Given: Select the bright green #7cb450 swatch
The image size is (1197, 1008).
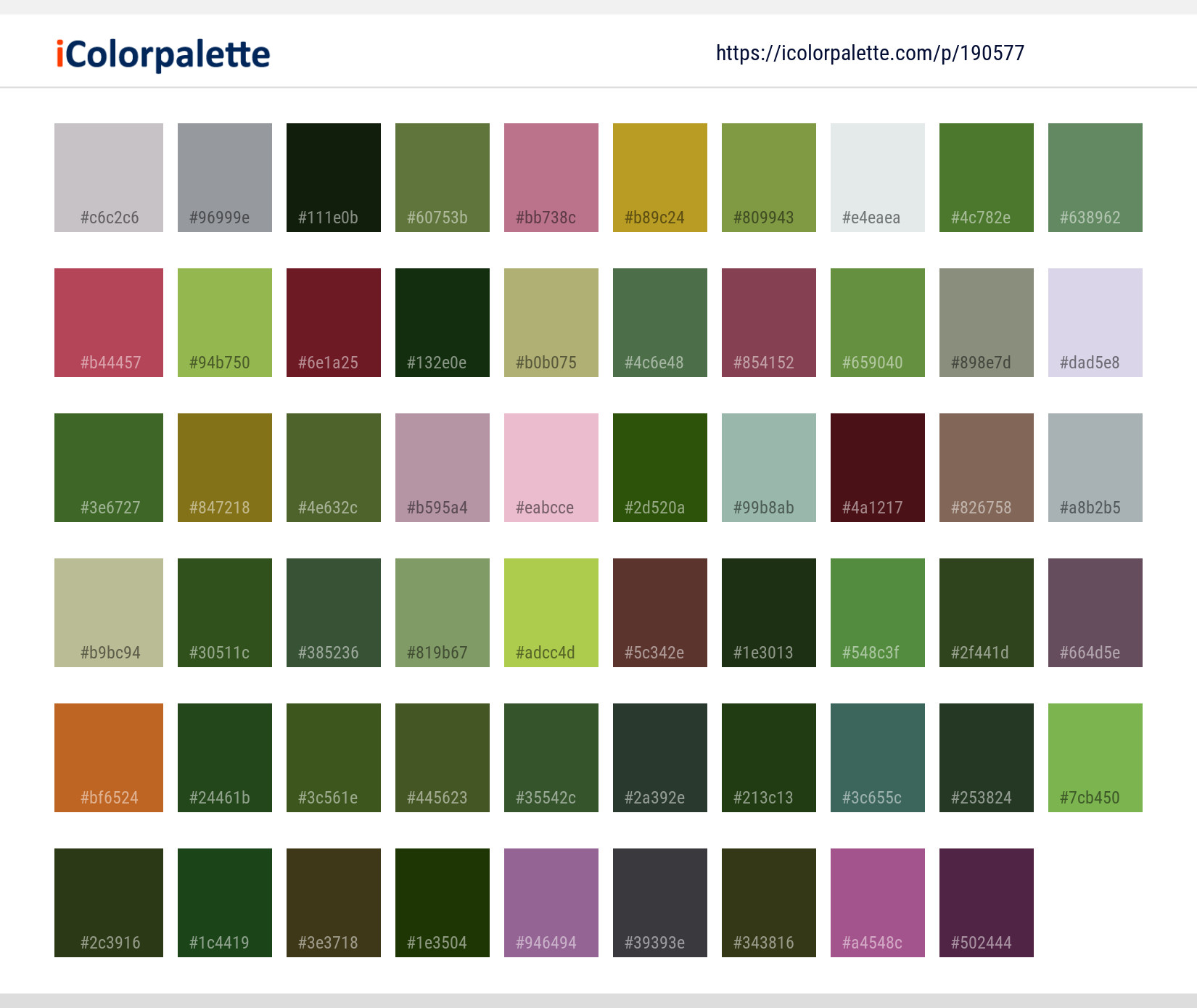Looking at the screenshot, I should click(x=1095, y=758).
